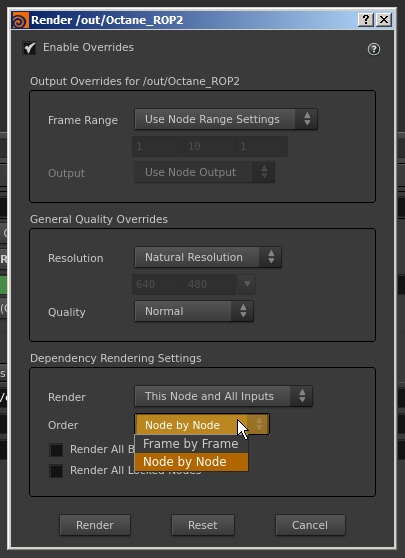Choose Frame by Frame from the Order list

191,444
